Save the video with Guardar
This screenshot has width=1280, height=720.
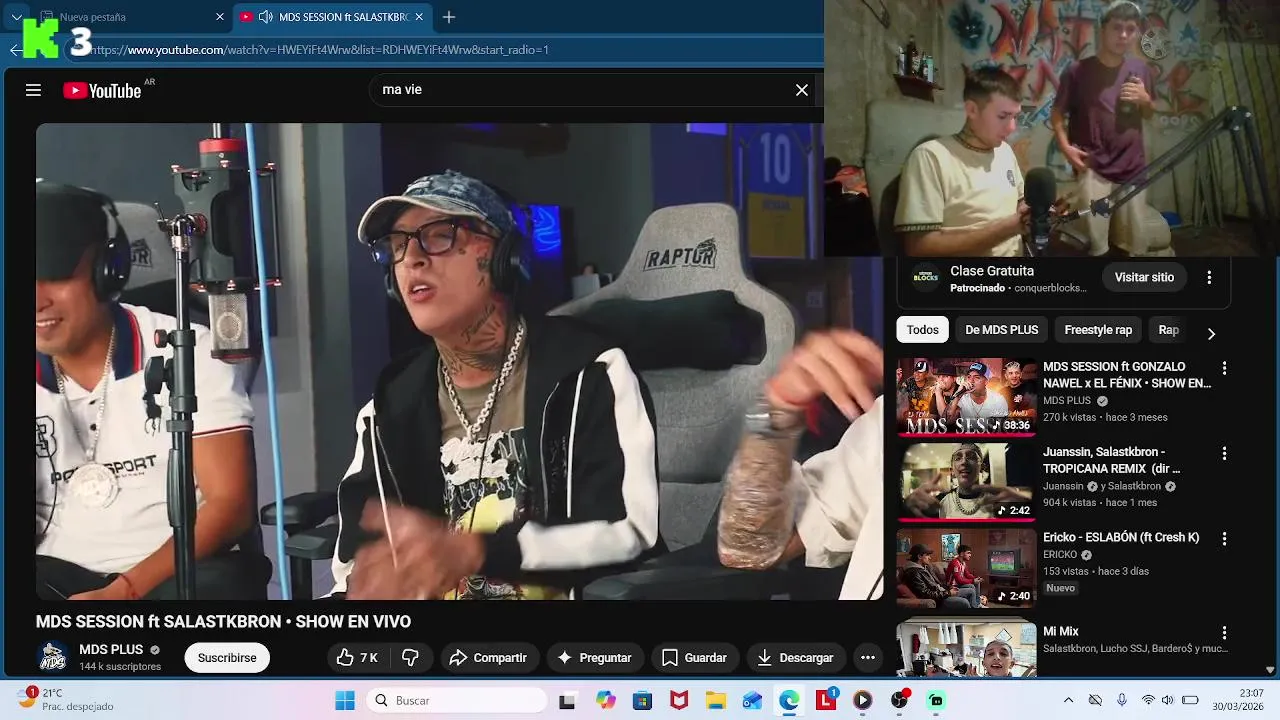(694, 657)
